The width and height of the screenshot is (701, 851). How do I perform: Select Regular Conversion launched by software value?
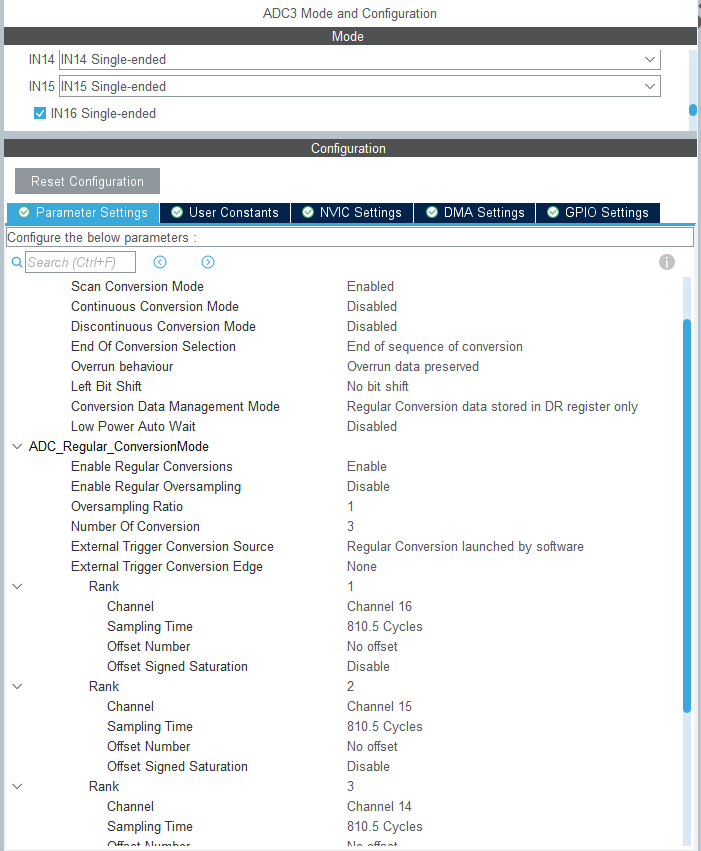point(466,547)
